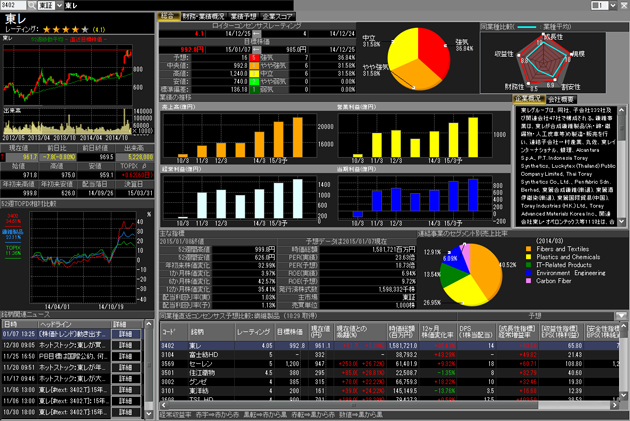630x421 pixels.
Task: Click the analyst rating pie chart
Action: point(418,59)
